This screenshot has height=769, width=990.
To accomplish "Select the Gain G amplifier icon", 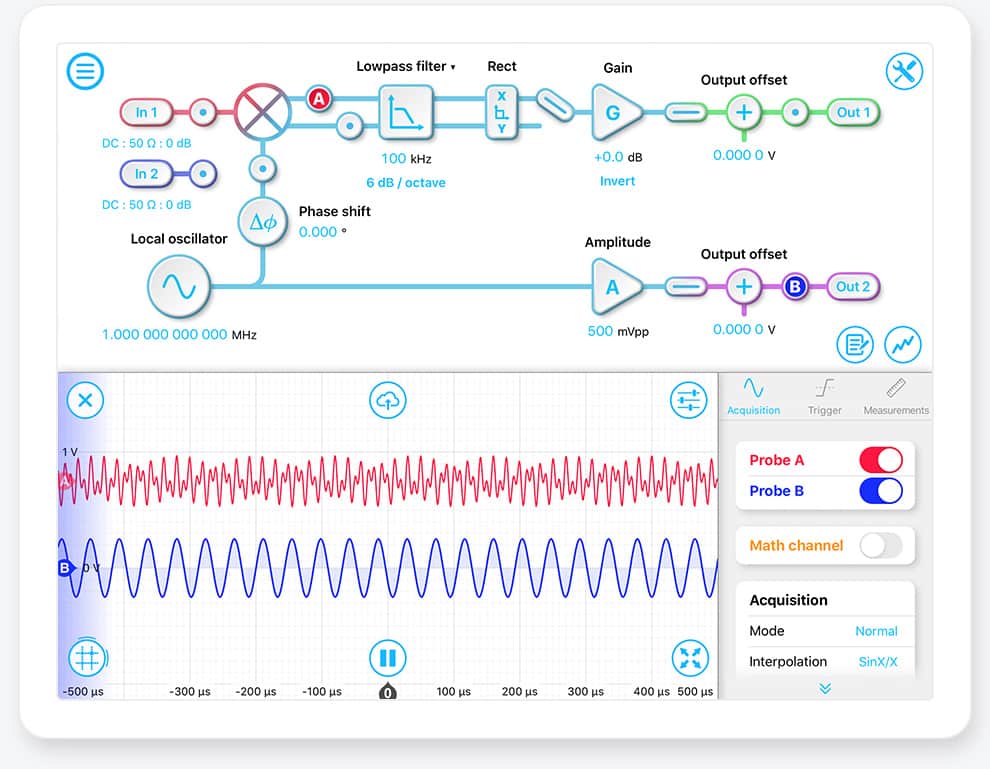I will (612, 113).
